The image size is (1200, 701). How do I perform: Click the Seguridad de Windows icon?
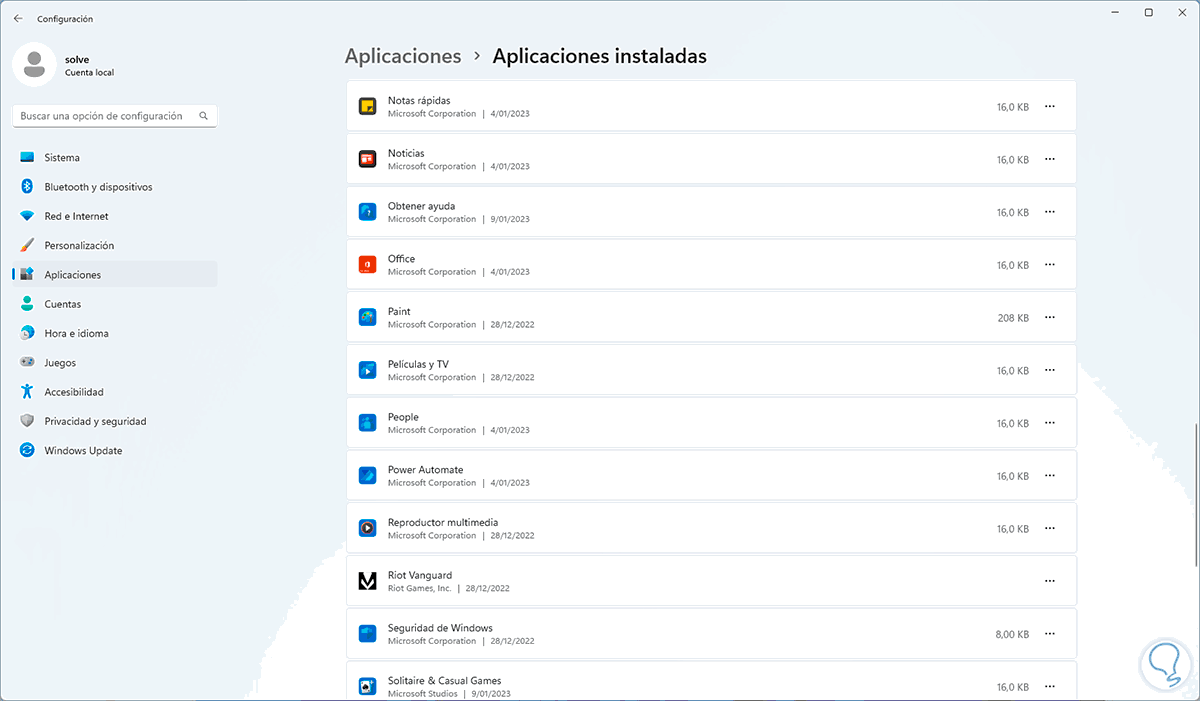(367, 634)
